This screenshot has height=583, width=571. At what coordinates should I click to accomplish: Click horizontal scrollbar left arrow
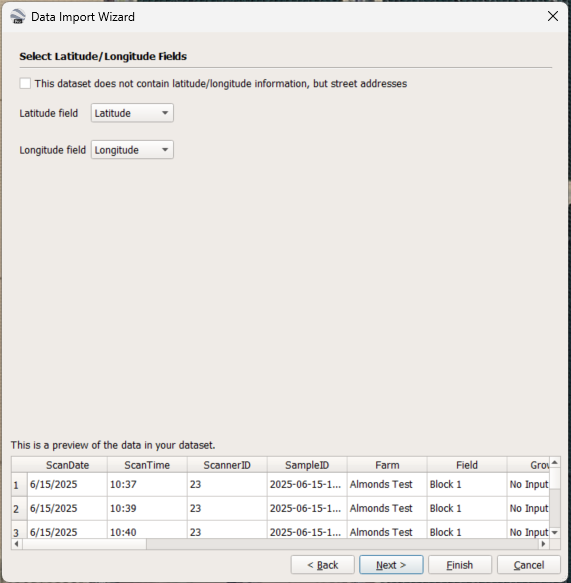(17, 544)
